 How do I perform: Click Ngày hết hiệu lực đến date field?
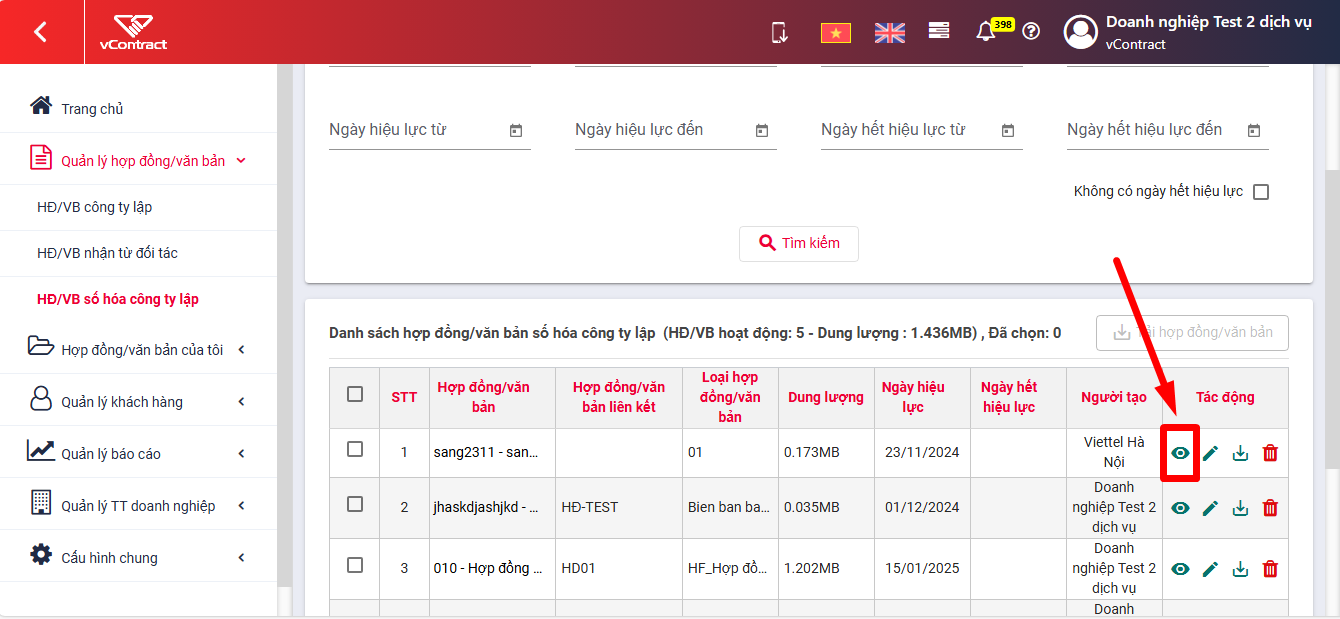click(x=1168, y=130)
